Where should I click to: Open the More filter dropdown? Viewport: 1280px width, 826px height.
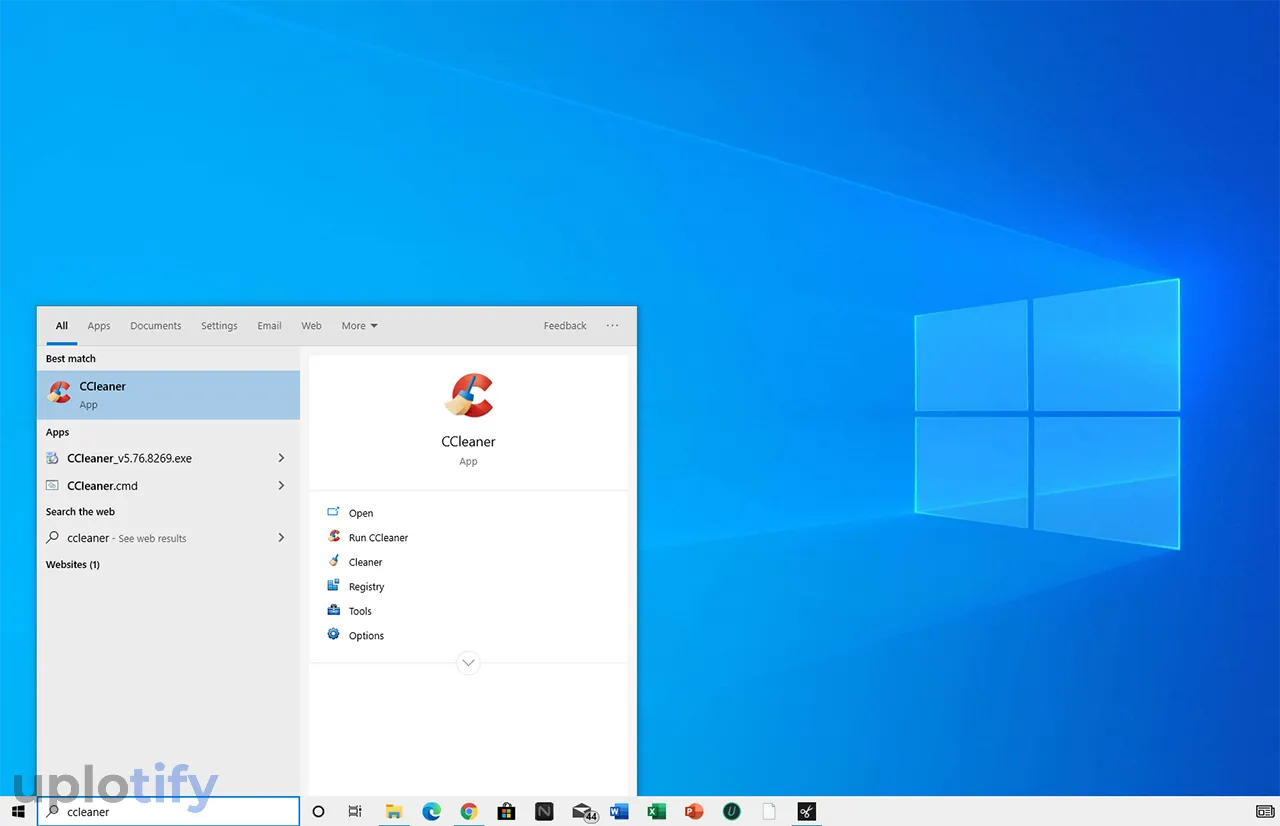pyautogui.click(x=359, y=326)
